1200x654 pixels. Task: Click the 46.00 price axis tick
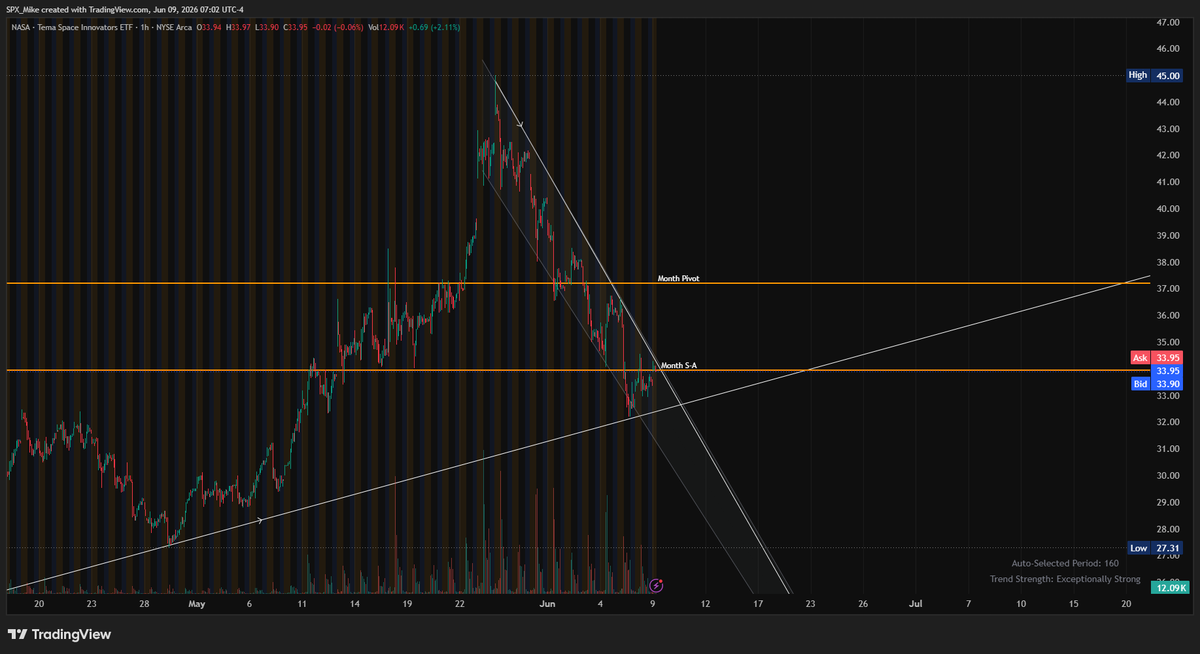click(x=1168, y=49)
